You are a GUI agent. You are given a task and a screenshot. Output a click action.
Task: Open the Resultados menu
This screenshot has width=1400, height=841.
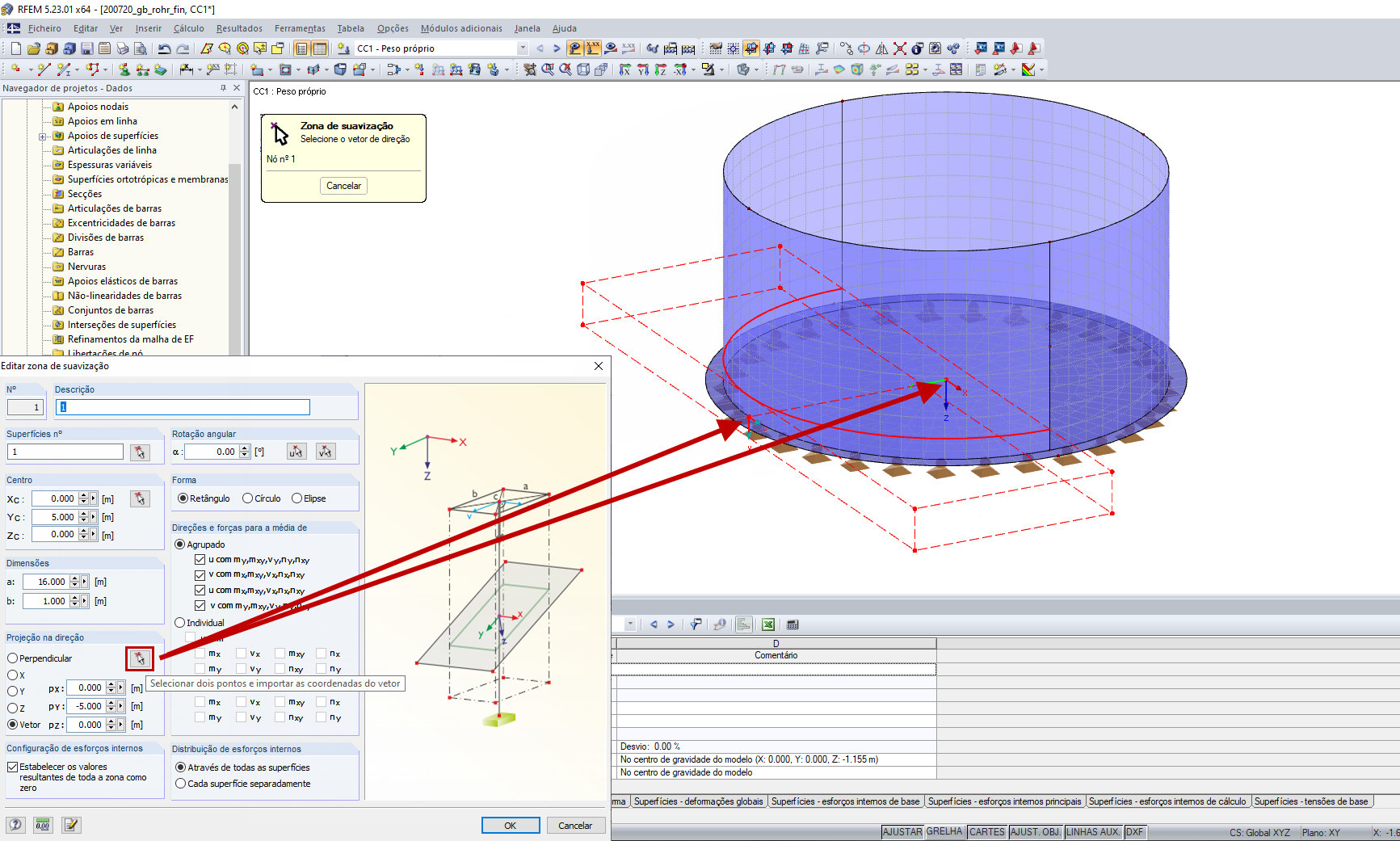[x=239, y=28]
